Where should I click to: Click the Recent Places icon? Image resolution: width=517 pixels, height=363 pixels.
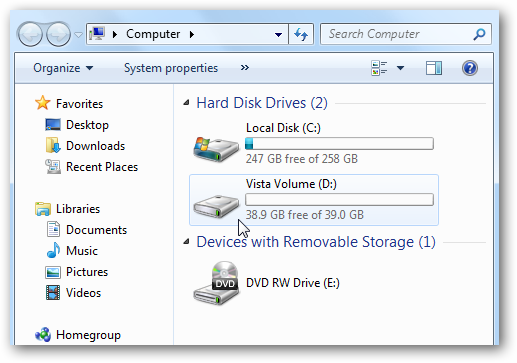coord(53,167)
